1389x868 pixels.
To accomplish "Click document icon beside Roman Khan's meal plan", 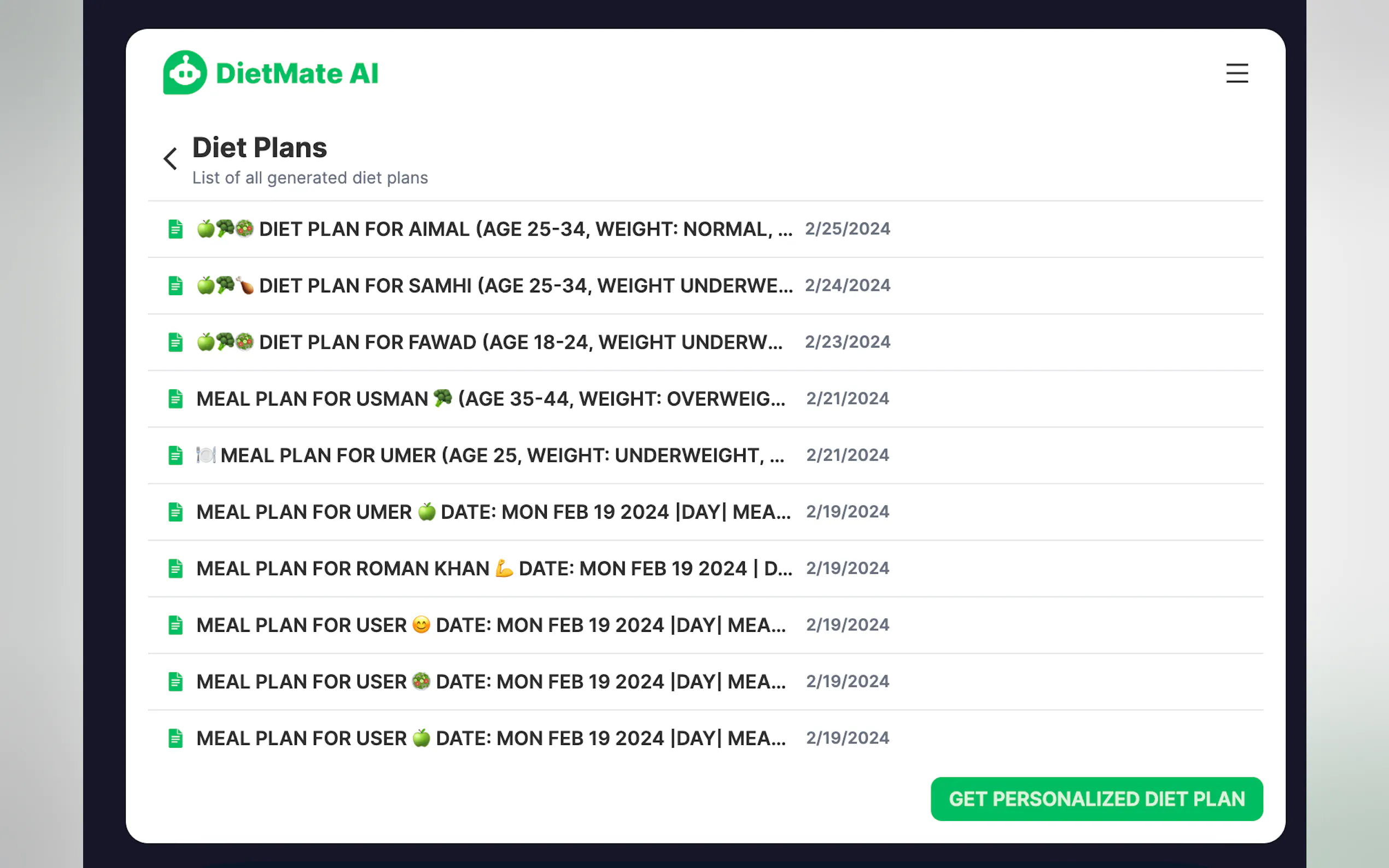I will click(x=176, y=568).
